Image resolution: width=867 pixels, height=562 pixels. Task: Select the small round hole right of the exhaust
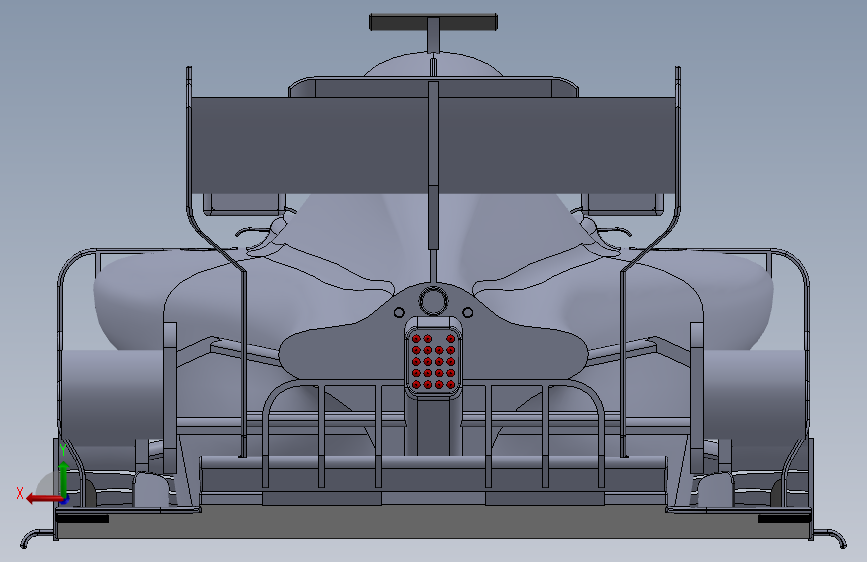pos(467,313)
